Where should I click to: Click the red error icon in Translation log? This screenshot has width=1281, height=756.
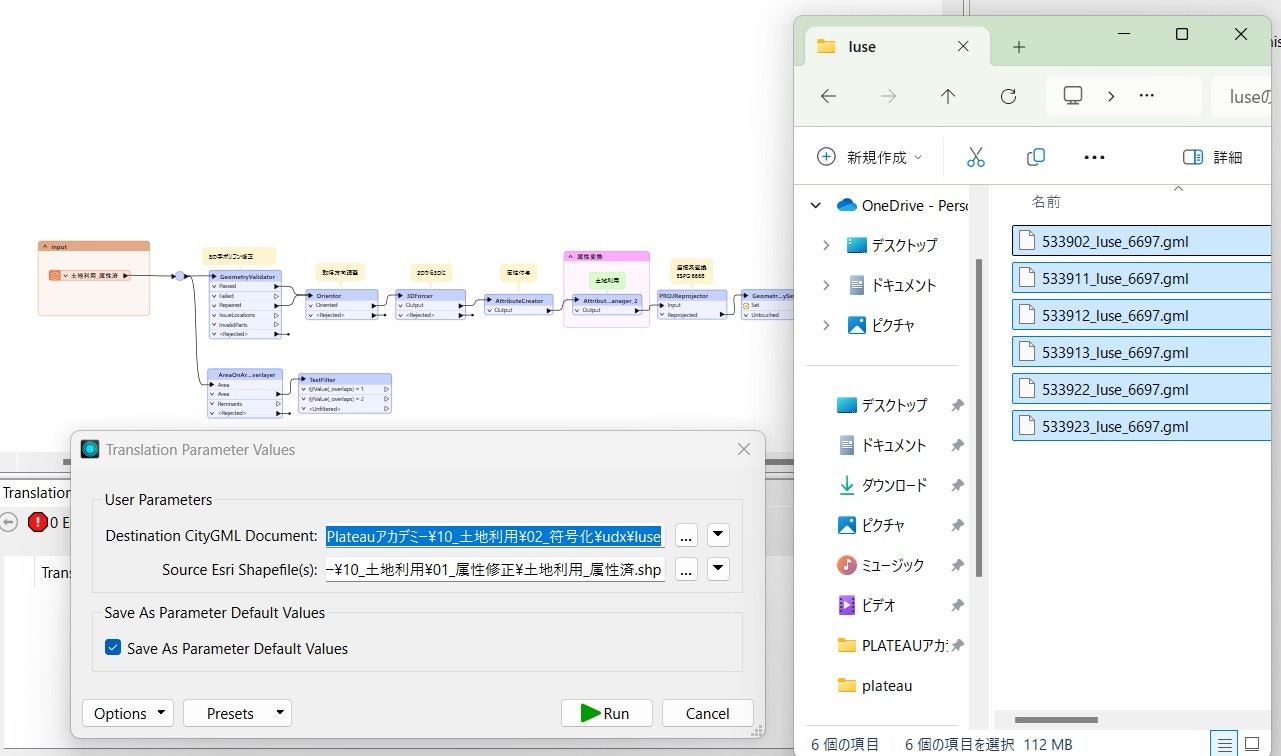pos(38,521)
